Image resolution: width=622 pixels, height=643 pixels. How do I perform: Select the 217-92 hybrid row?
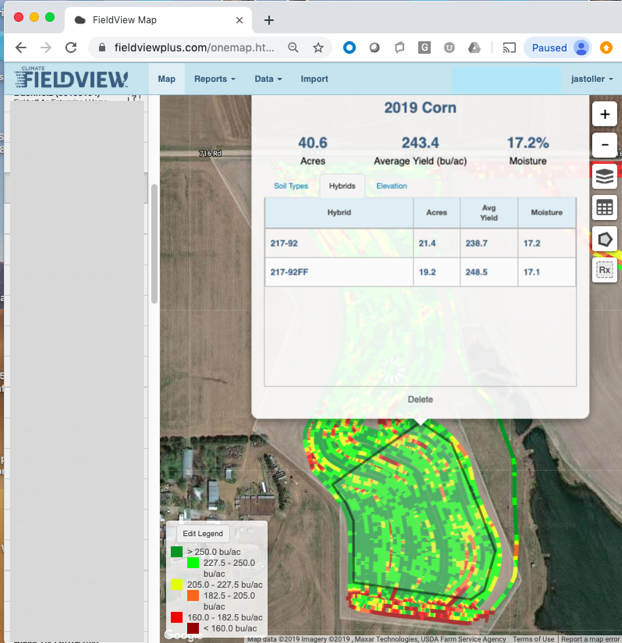pyautogui.click(x=420, y=243)
